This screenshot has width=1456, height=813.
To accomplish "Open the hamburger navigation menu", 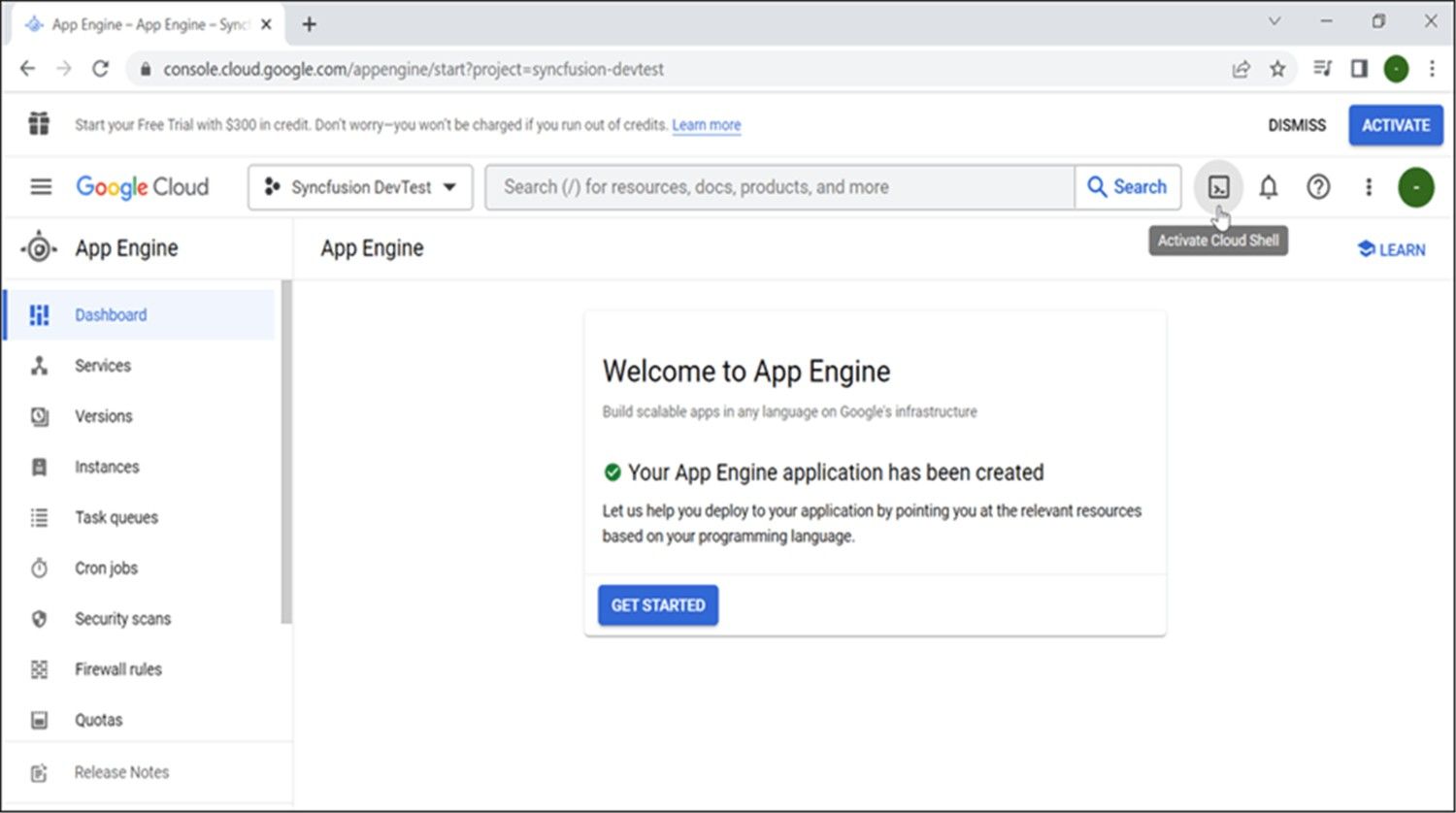I will coord(41,186).
